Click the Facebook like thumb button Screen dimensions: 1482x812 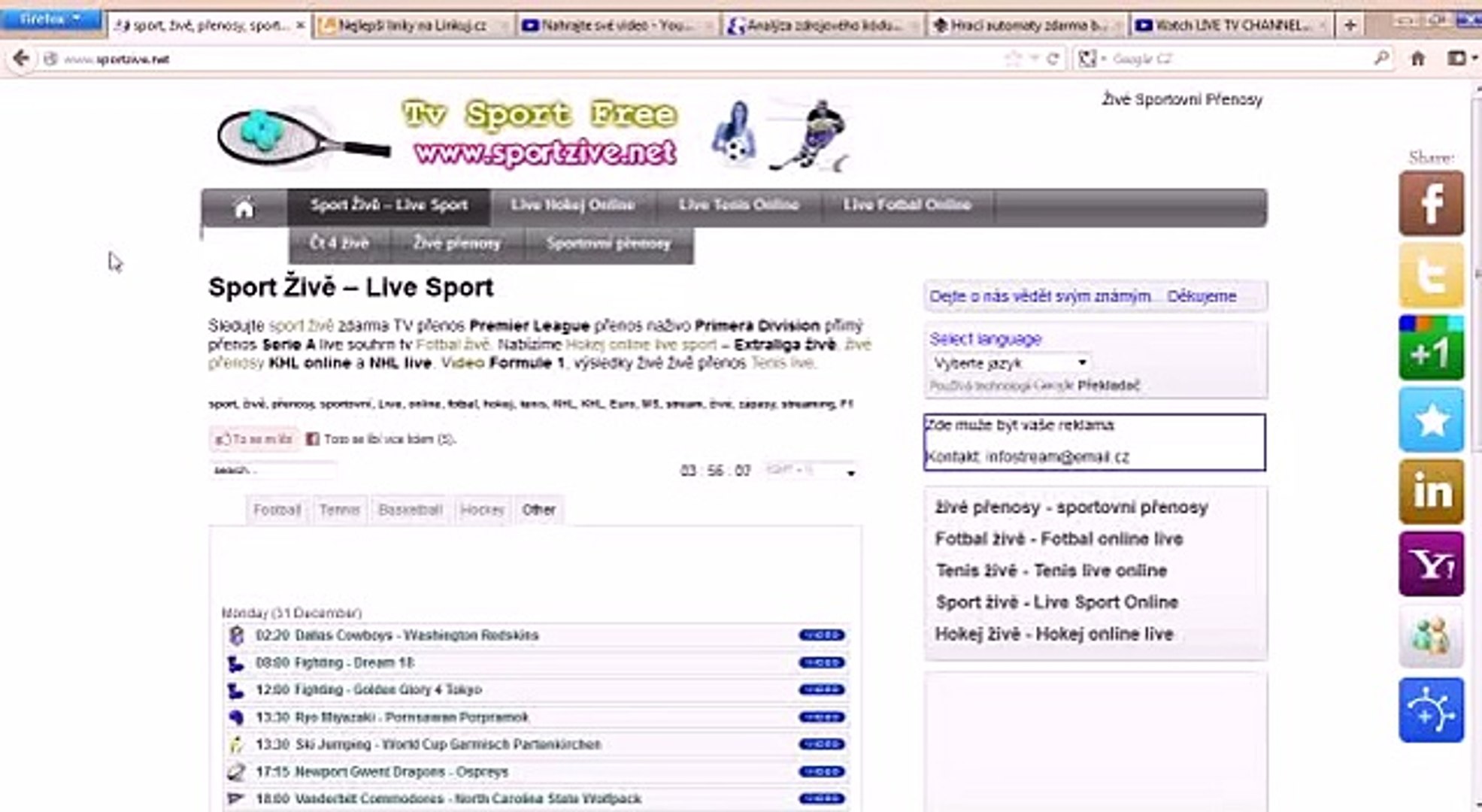tap(254, 439)
